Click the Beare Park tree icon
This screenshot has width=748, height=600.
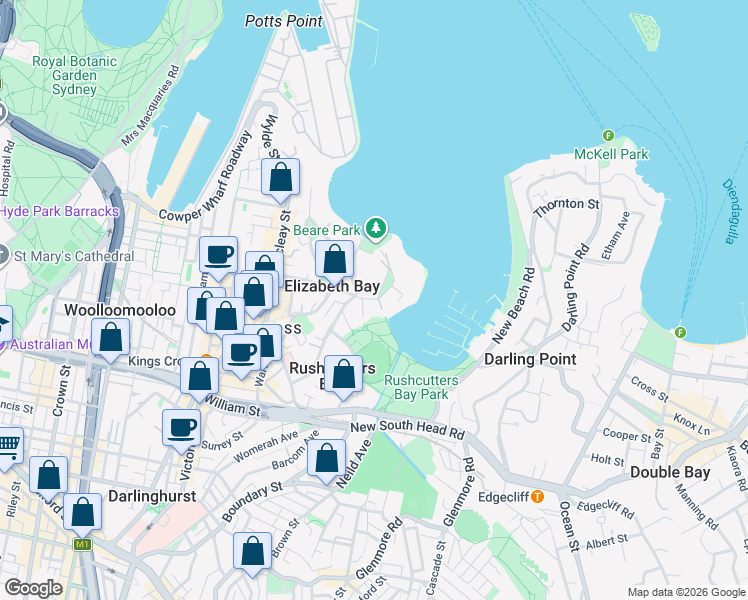click(376, 228)
